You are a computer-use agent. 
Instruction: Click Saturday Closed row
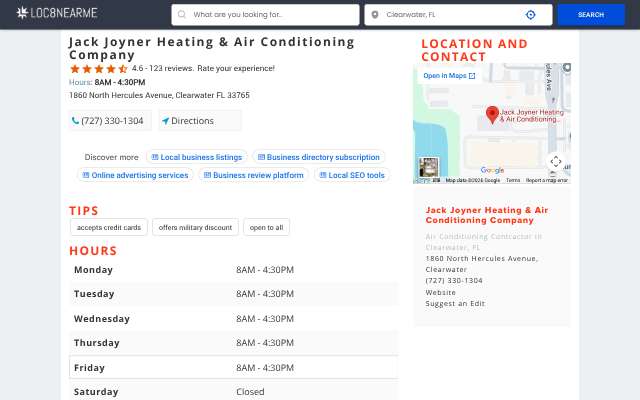click(x=233, y=390)
